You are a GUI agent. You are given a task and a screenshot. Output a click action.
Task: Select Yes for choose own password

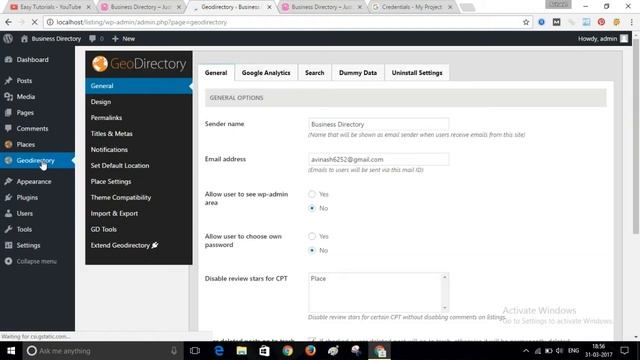pyautogui.click(x=312, y=236)
